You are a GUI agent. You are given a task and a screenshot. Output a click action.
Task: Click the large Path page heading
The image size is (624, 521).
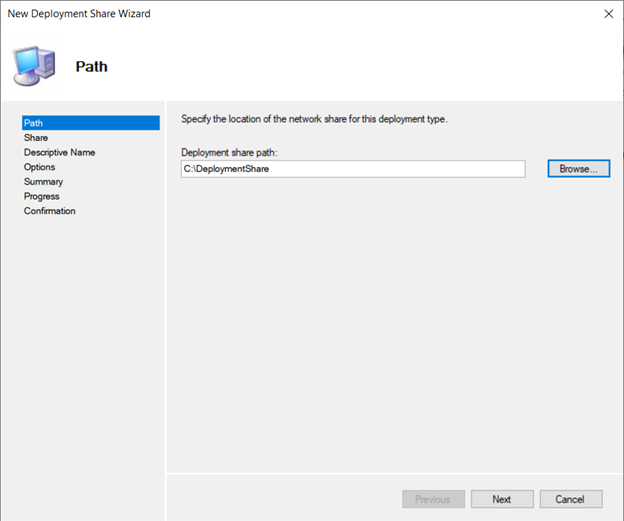click(x=92, y=66)
